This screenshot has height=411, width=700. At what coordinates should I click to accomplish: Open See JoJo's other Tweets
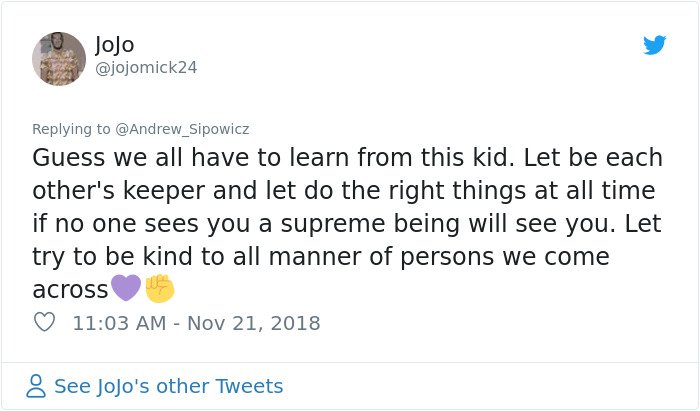coord(169,386)
